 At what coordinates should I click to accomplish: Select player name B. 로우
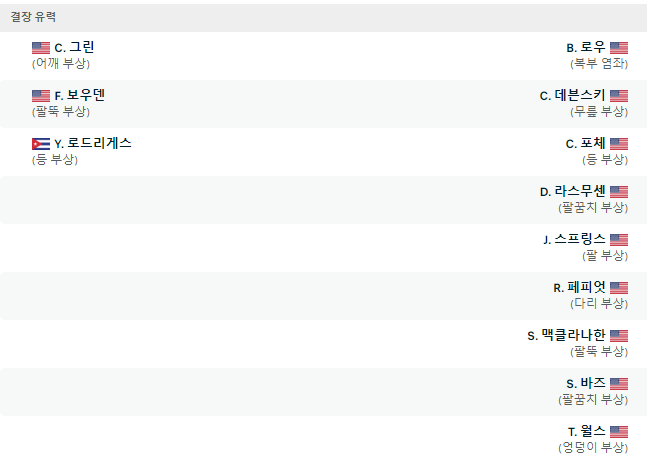(586, 47)
